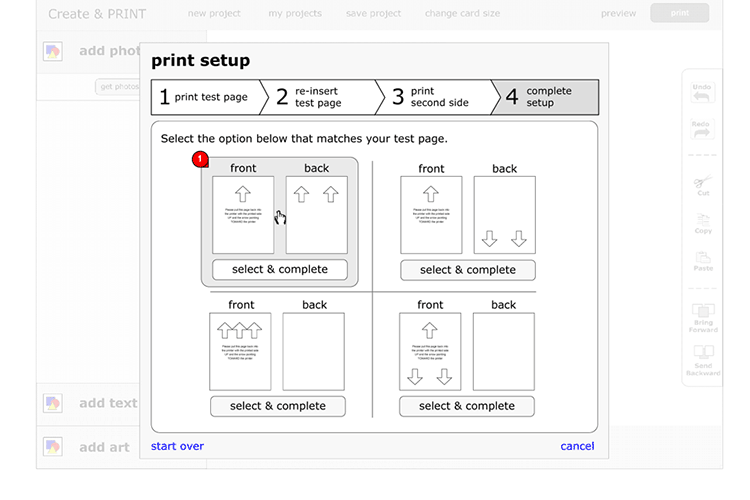Click the add photo panel icon

53,51
